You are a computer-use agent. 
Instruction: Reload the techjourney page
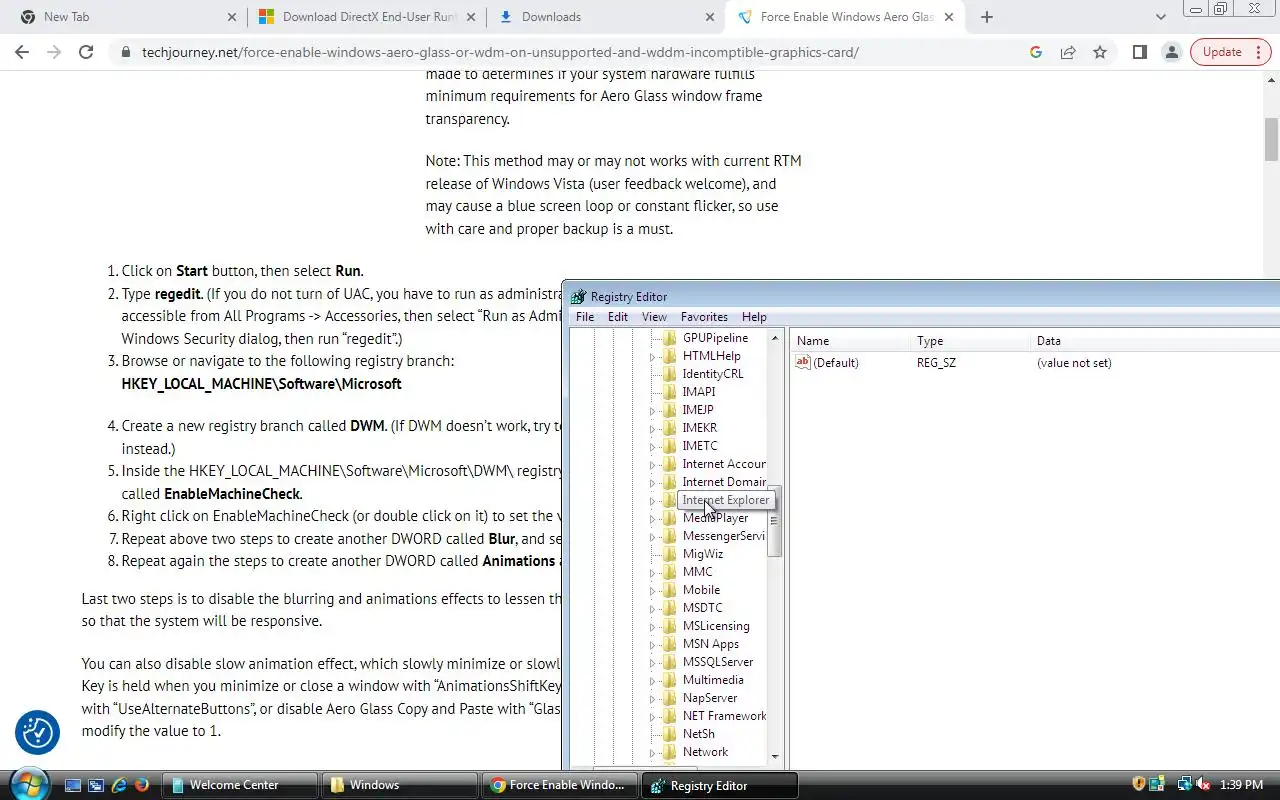(x=86, y=52)
